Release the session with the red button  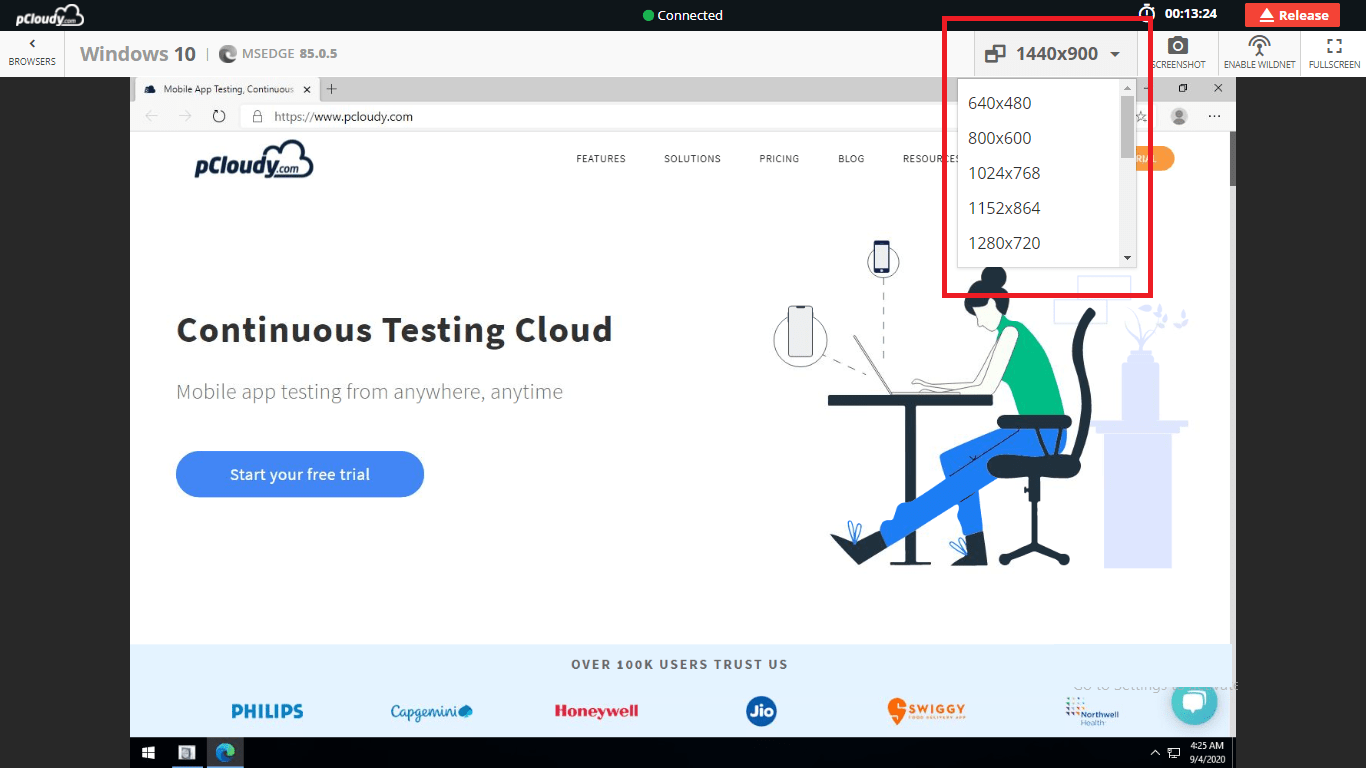pyautogui.click(x=1292, y=15)
